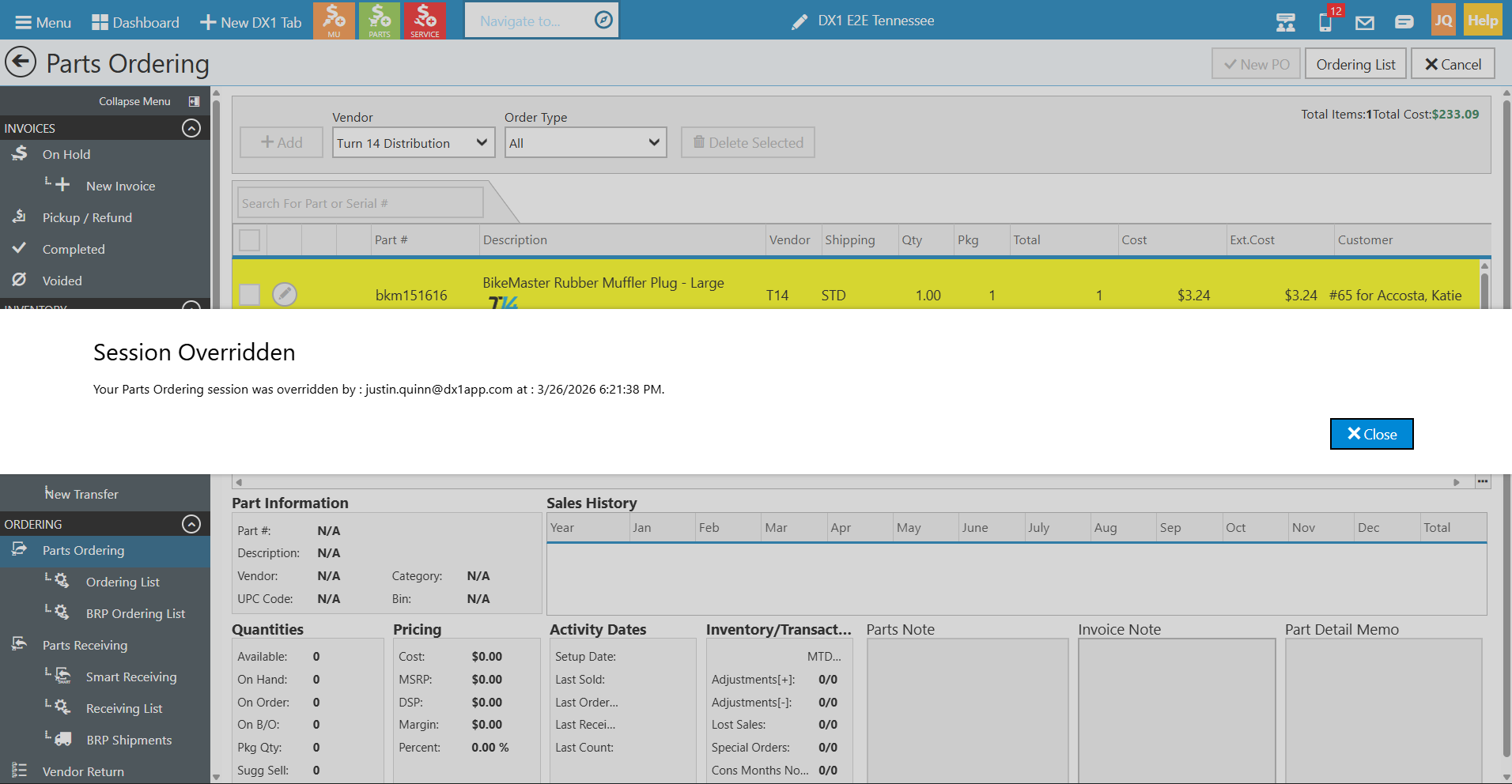
Task: Click the Collapse Menu toggle icon
Action: [194, 101]
